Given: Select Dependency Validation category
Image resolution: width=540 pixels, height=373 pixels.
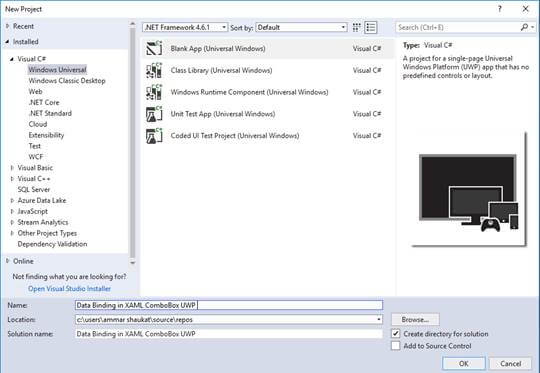Looking at the screenshot, I should click(x=52, y=244).
